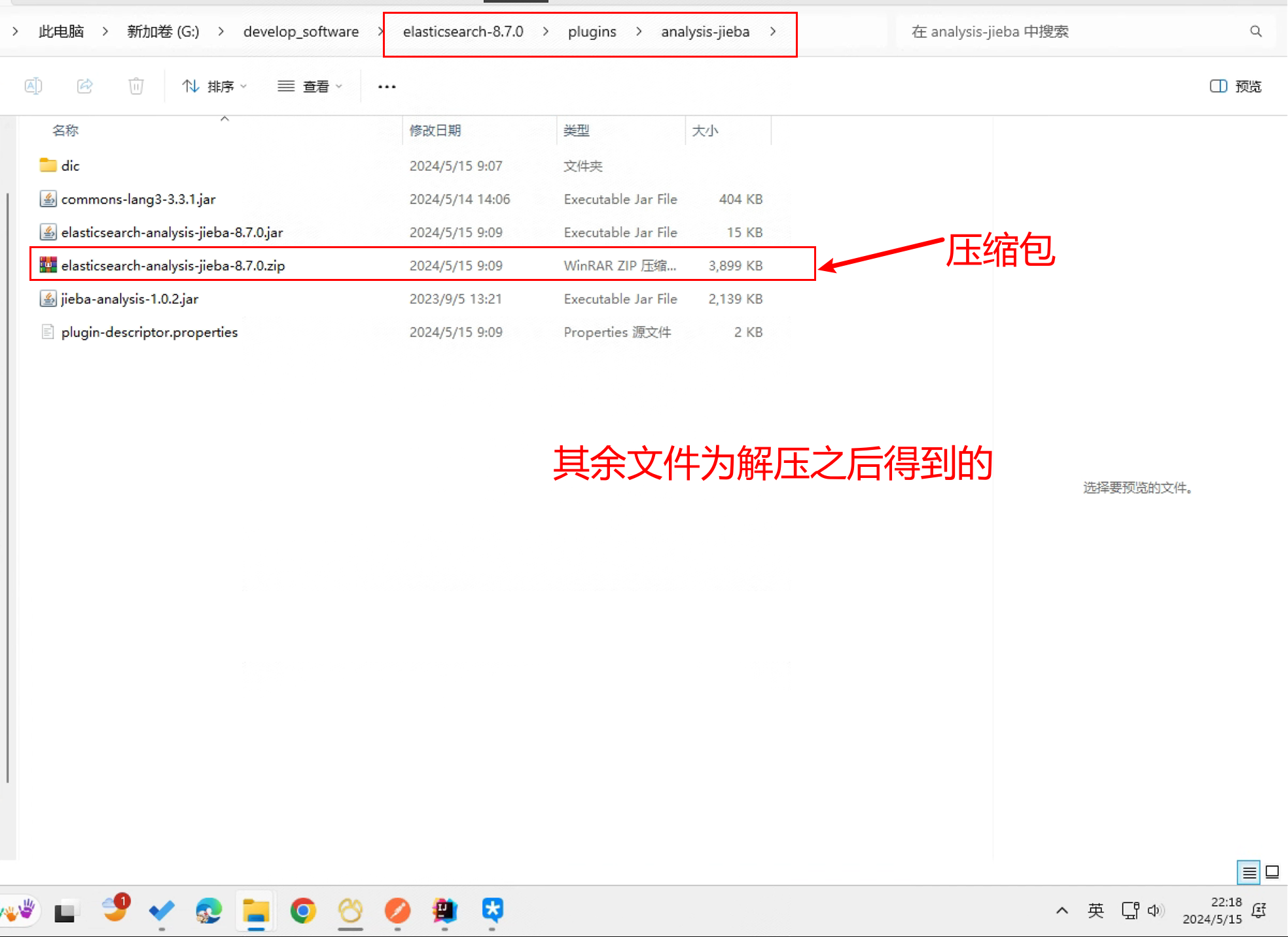Select the WinRAR zip file icon
The image size is (1288, 937).
coord(48,265)
